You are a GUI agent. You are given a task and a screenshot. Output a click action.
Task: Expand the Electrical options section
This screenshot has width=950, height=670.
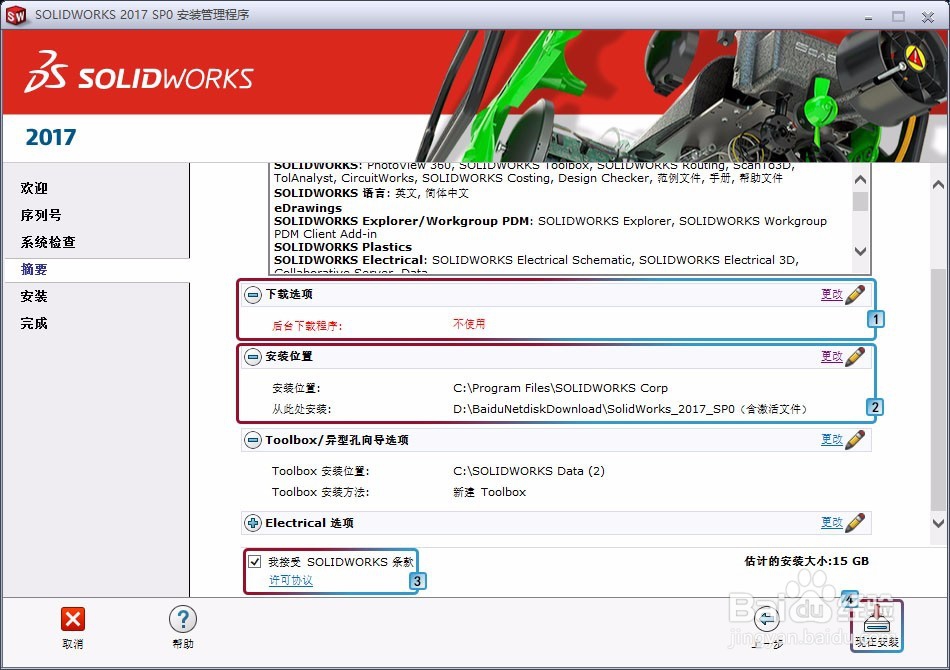(x=253, y=523)
